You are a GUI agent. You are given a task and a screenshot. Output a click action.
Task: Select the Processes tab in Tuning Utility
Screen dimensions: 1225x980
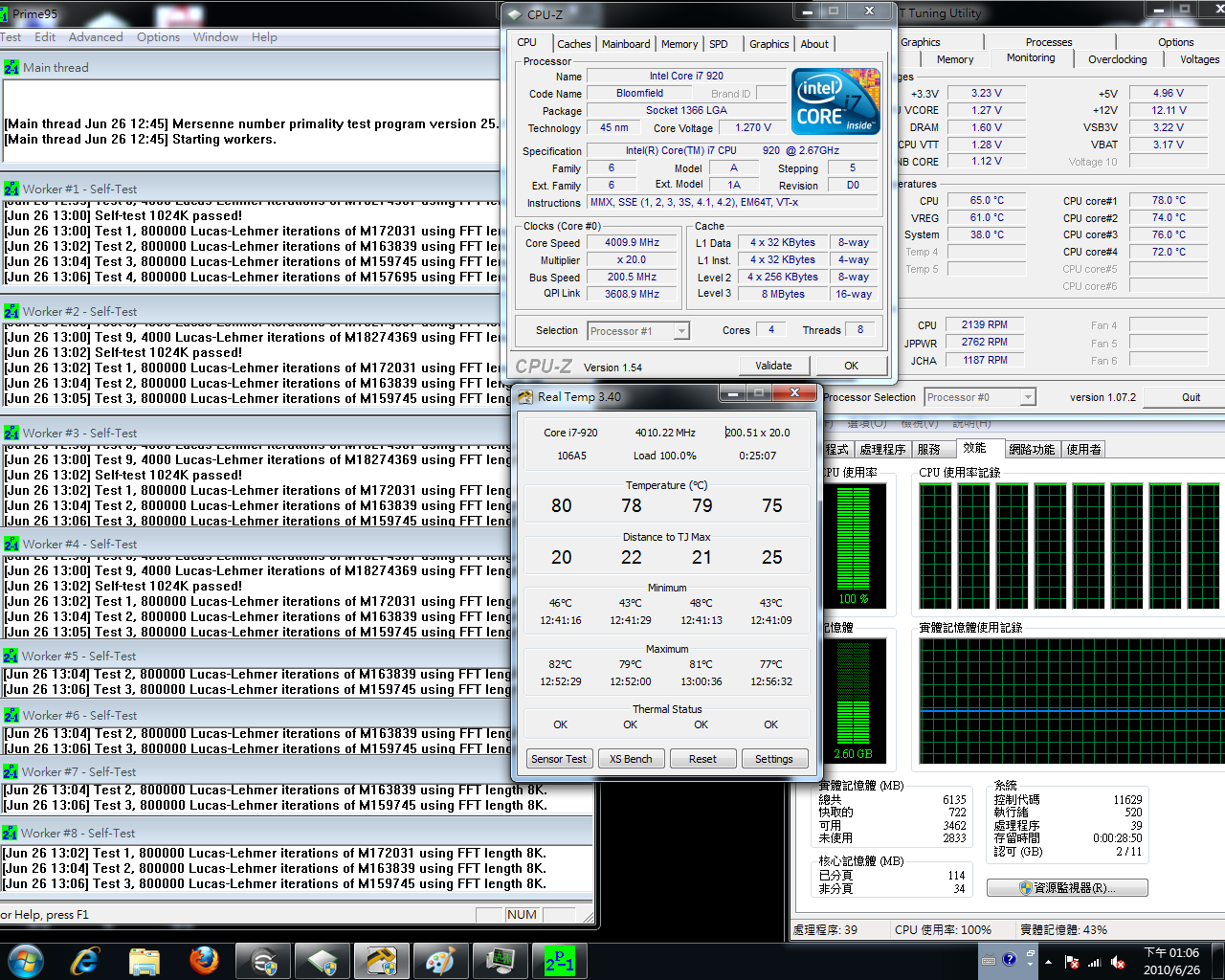pos(1049,42)
